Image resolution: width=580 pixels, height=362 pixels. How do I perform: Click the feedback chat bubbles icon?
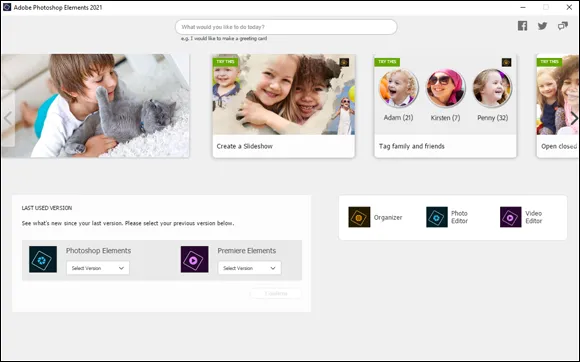563,26
